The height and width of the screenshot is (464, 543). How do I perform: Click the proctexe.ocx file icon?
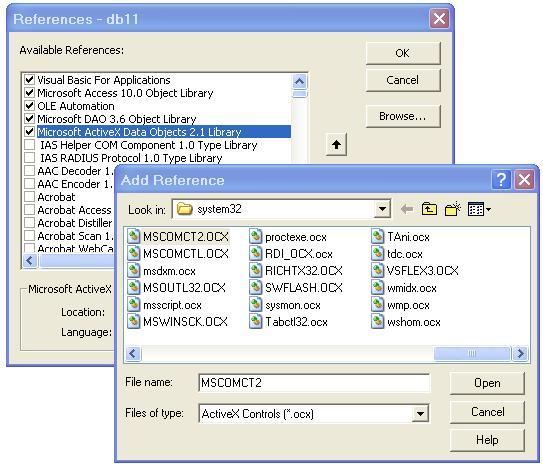click(x=256, y=237)
